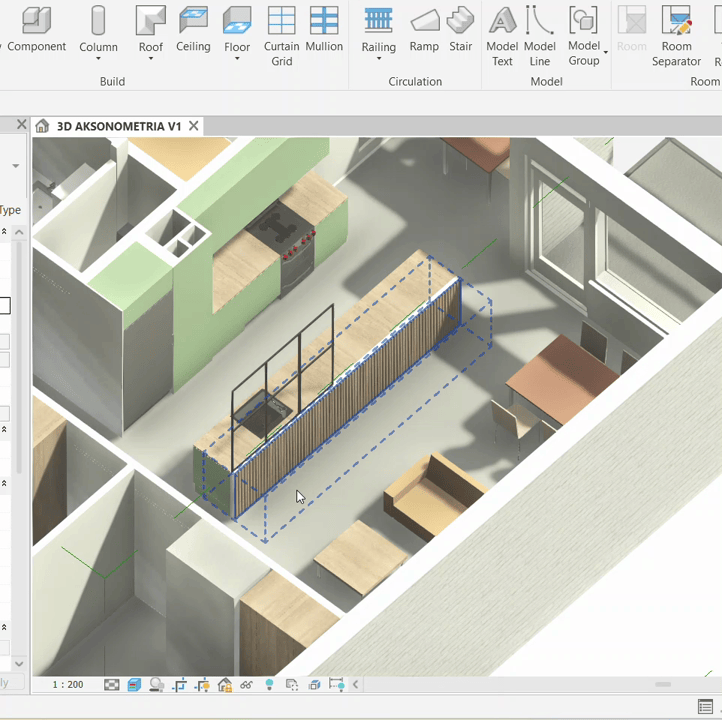Toggle Reveal Hidden Elements light bulb
Image resolution: width=722 pixels, height=720 pixels.
click(269, 685)
